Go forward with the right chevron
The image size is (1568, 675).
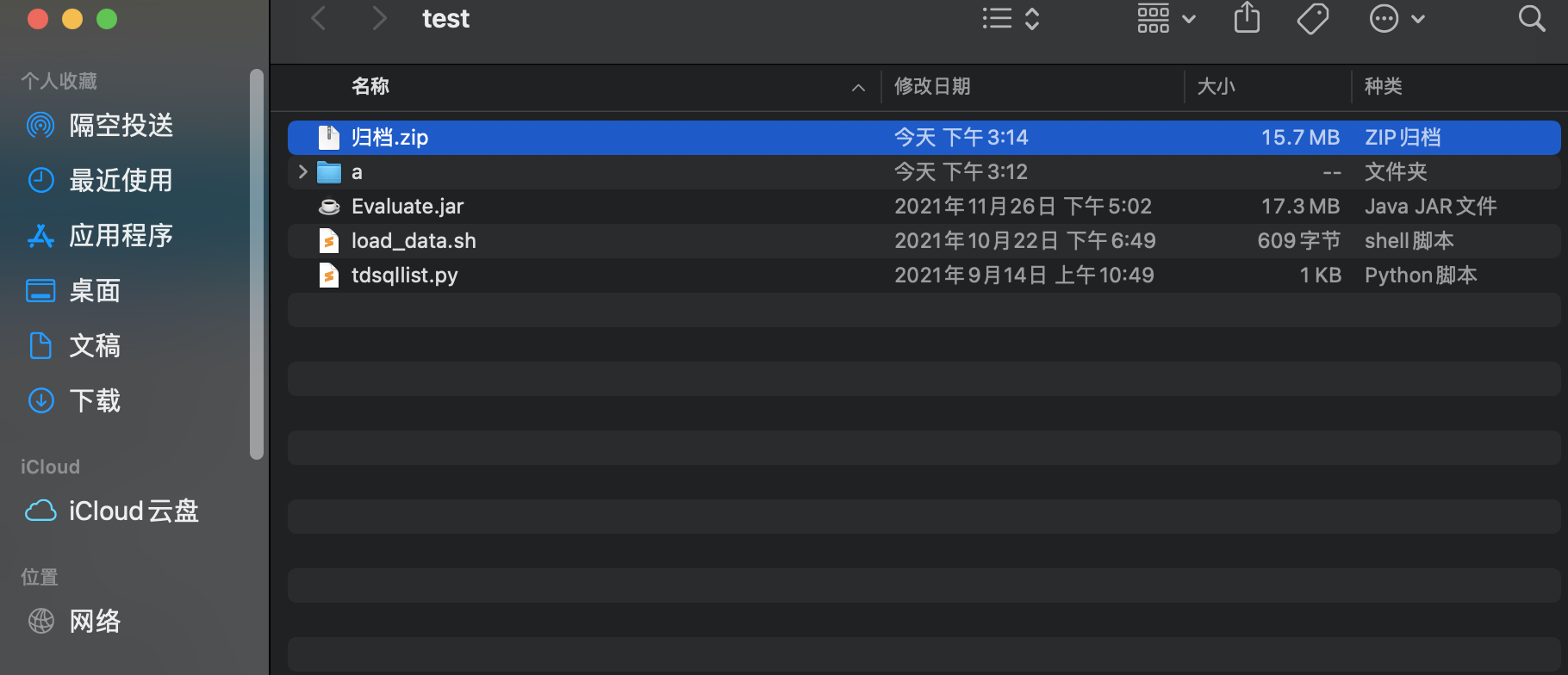[379, 18]
